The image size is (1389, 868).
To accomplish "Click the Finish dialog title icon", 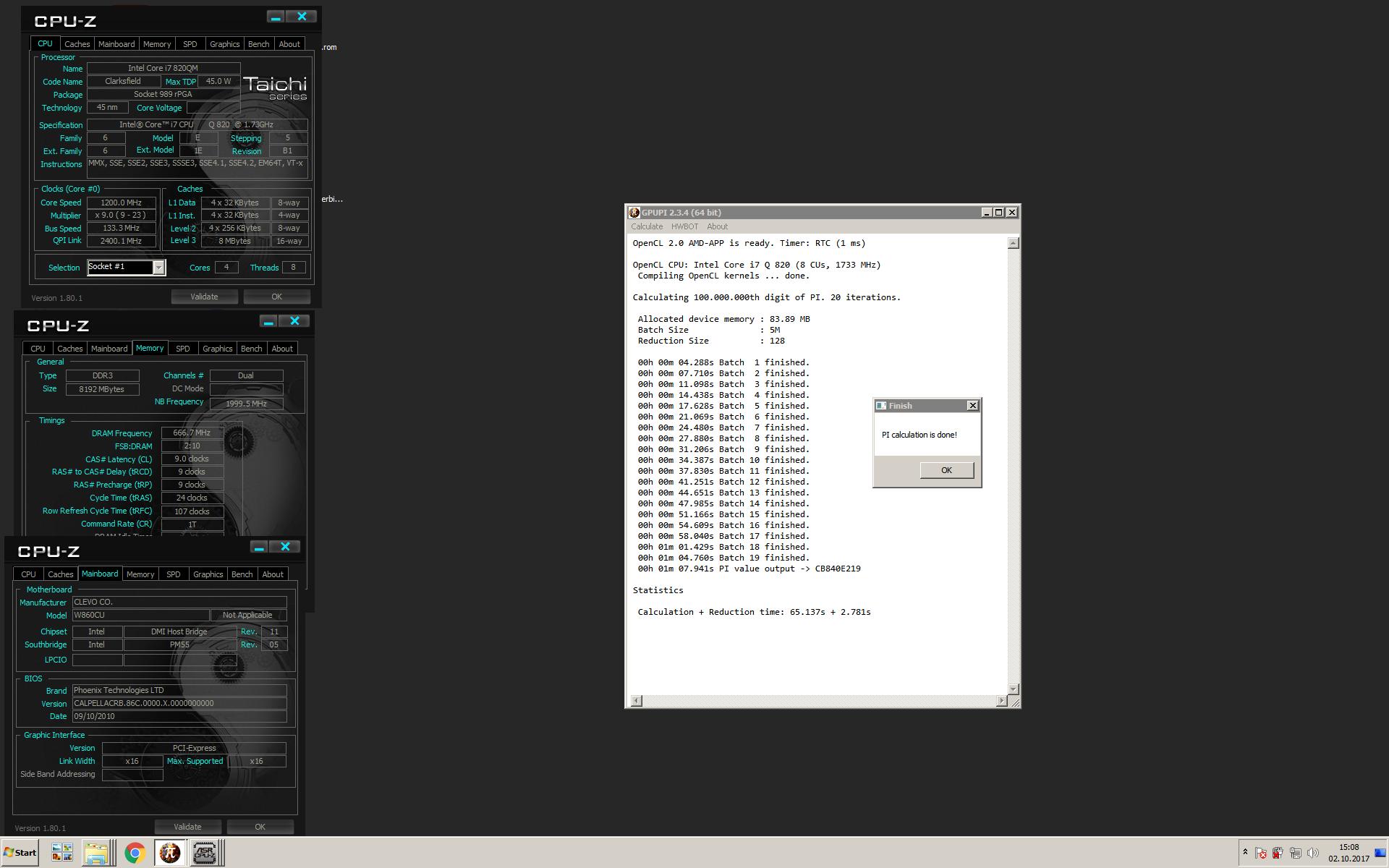I will pyautogui.click(x=881, y=406).
